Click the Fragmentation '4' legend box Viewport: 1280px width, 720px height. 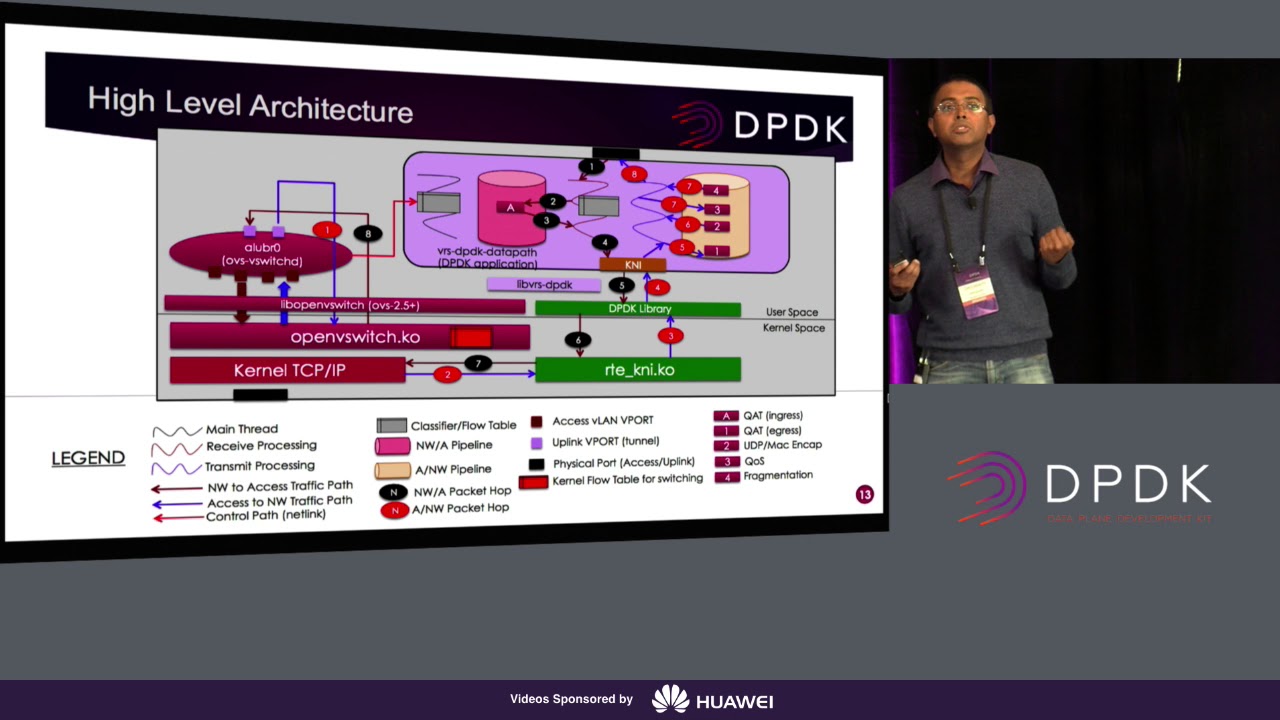pos(725,477)
